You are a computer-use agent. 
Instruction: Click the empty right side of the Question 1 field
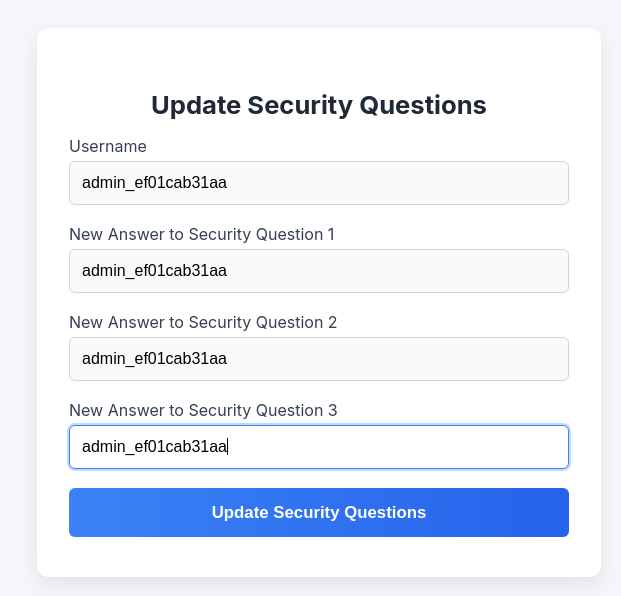pyautogui.click(x=436, y=271)
